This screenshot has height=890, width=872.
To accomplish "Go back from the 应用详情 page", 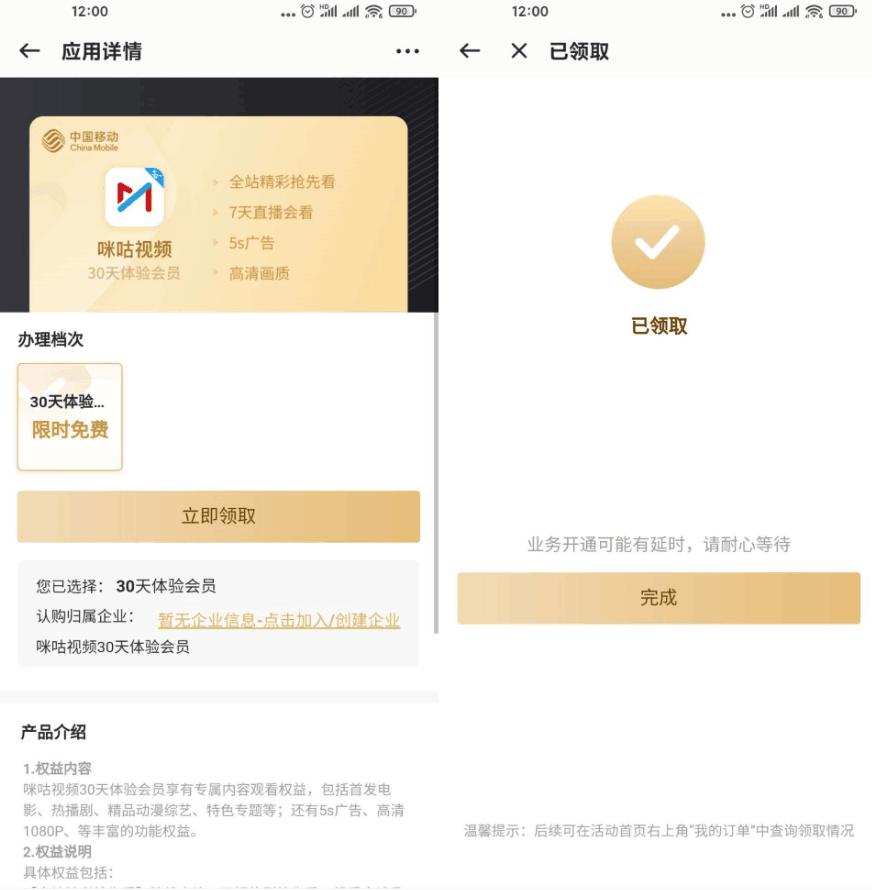I will [30, 51].
